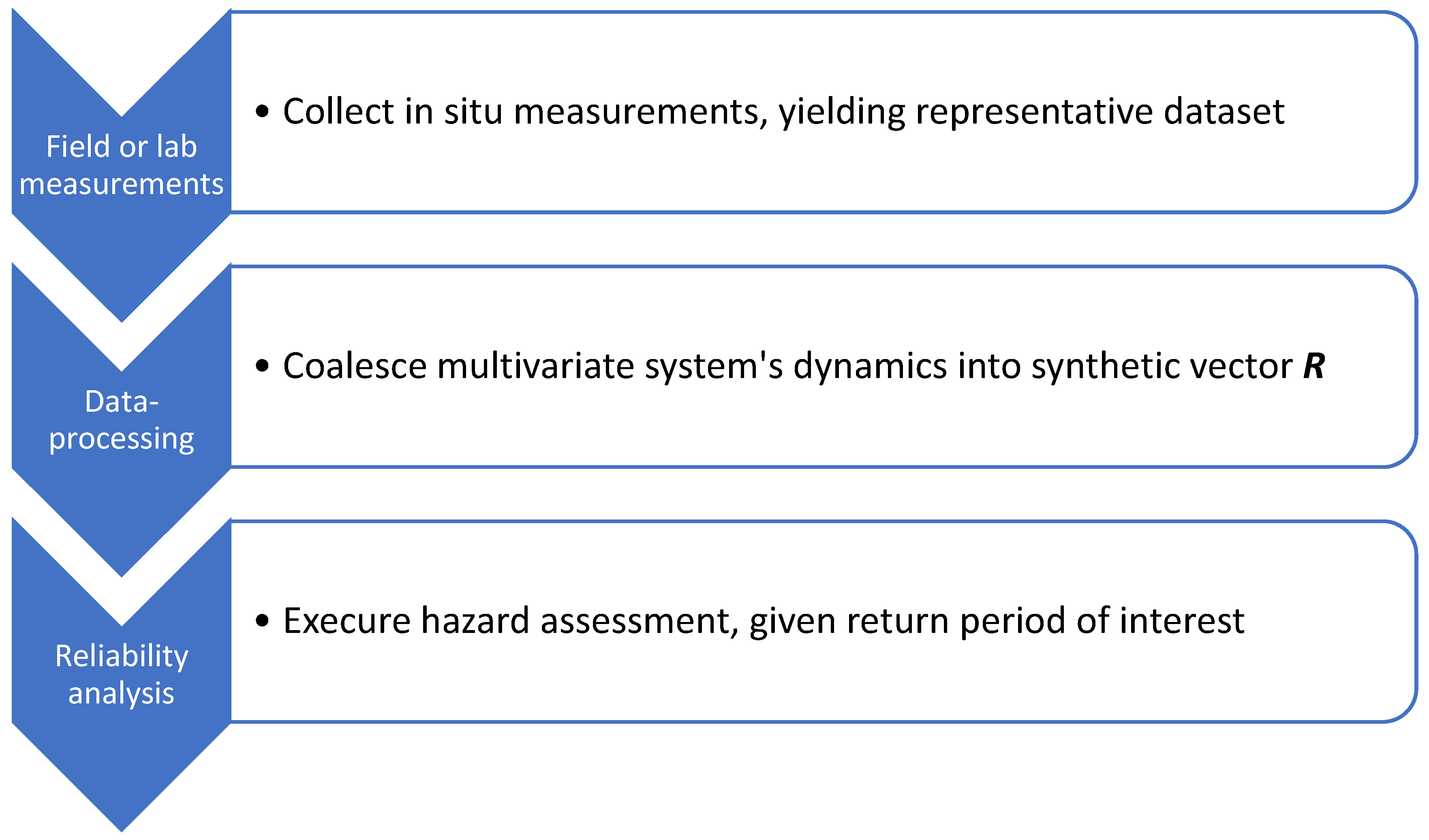Click the words "representative dataset"

1100,111
